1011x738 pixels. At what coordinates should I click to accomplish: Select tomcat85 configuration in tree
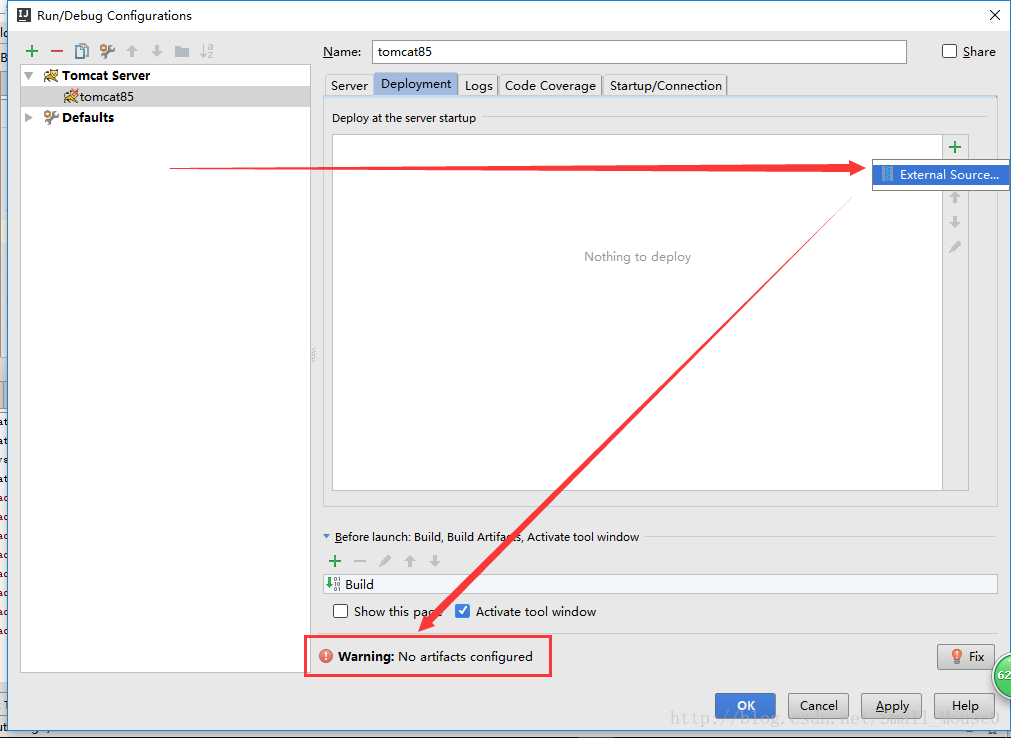click(x=165, y=97)
